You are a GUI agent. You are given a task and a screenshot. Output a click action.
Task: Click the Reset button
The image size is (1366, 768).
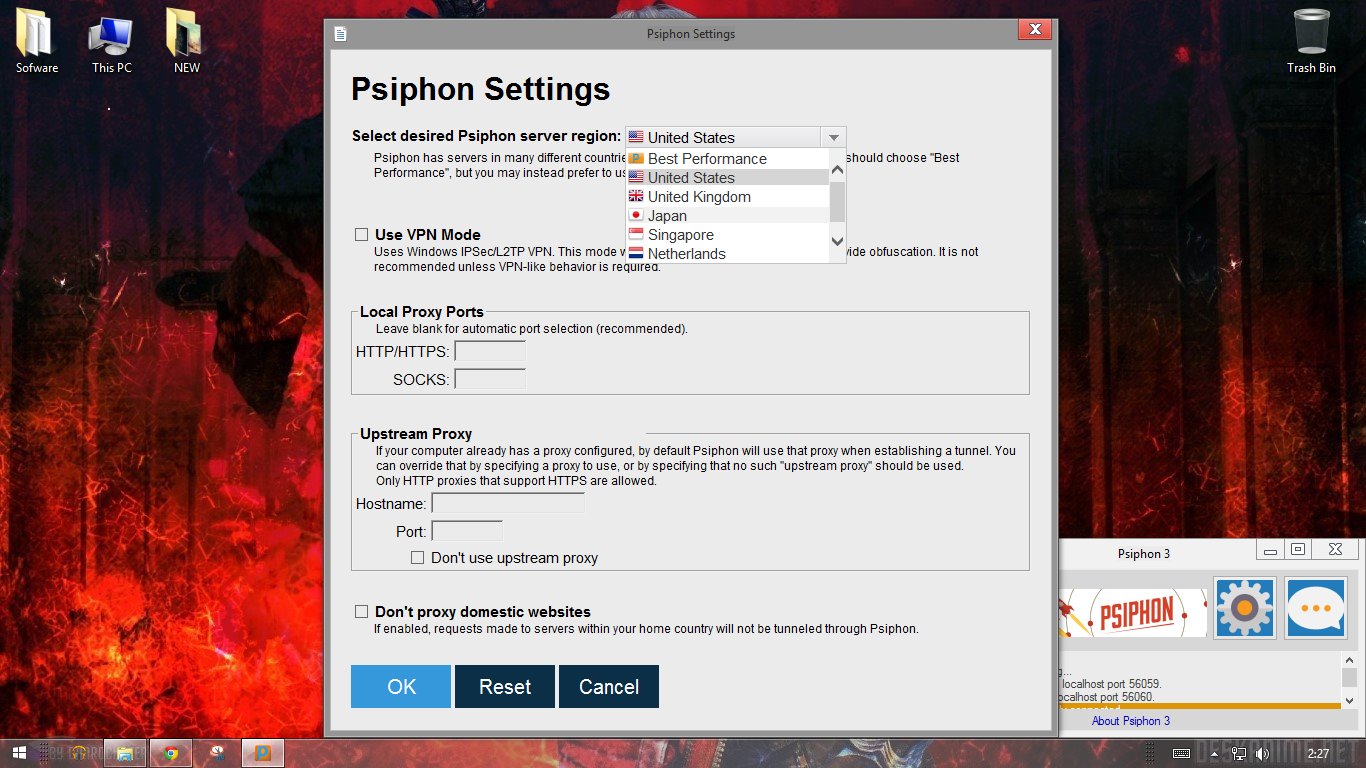[505, 687]
